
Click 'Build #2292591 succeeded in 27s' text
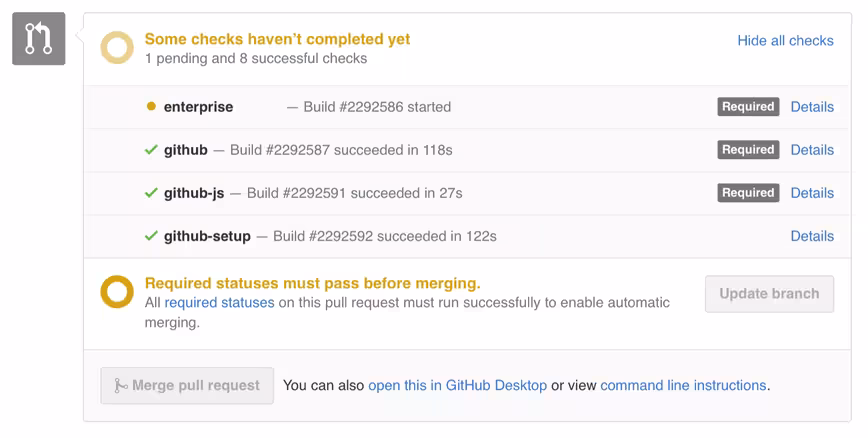pyautogui.click(x=354, y=193)
